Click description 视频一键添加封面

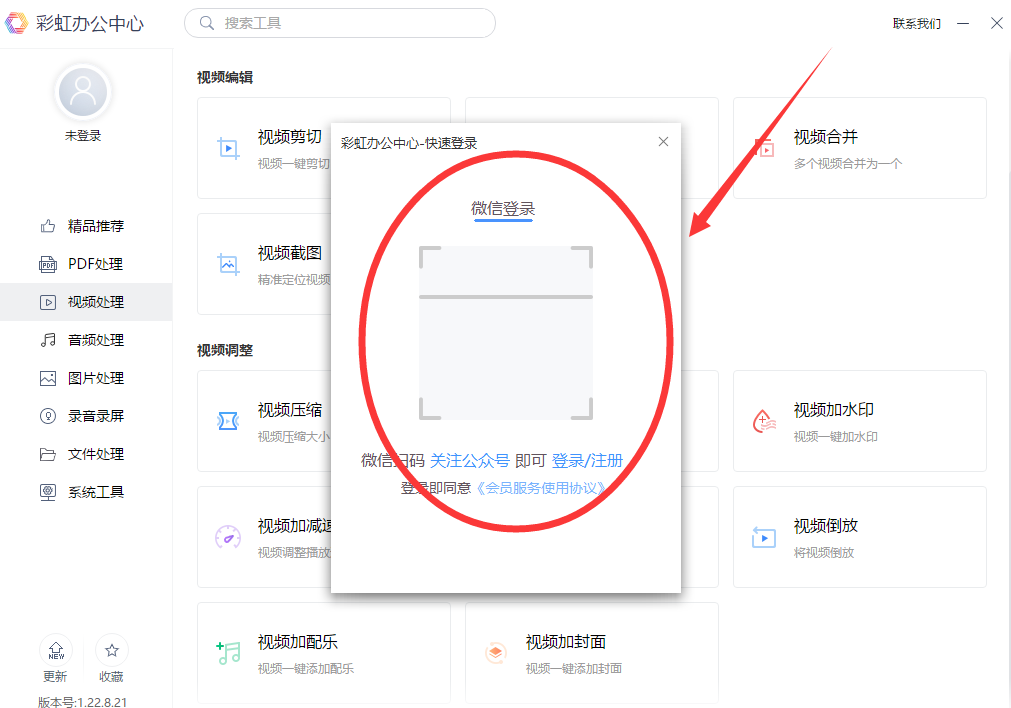(x=573, y=669)
